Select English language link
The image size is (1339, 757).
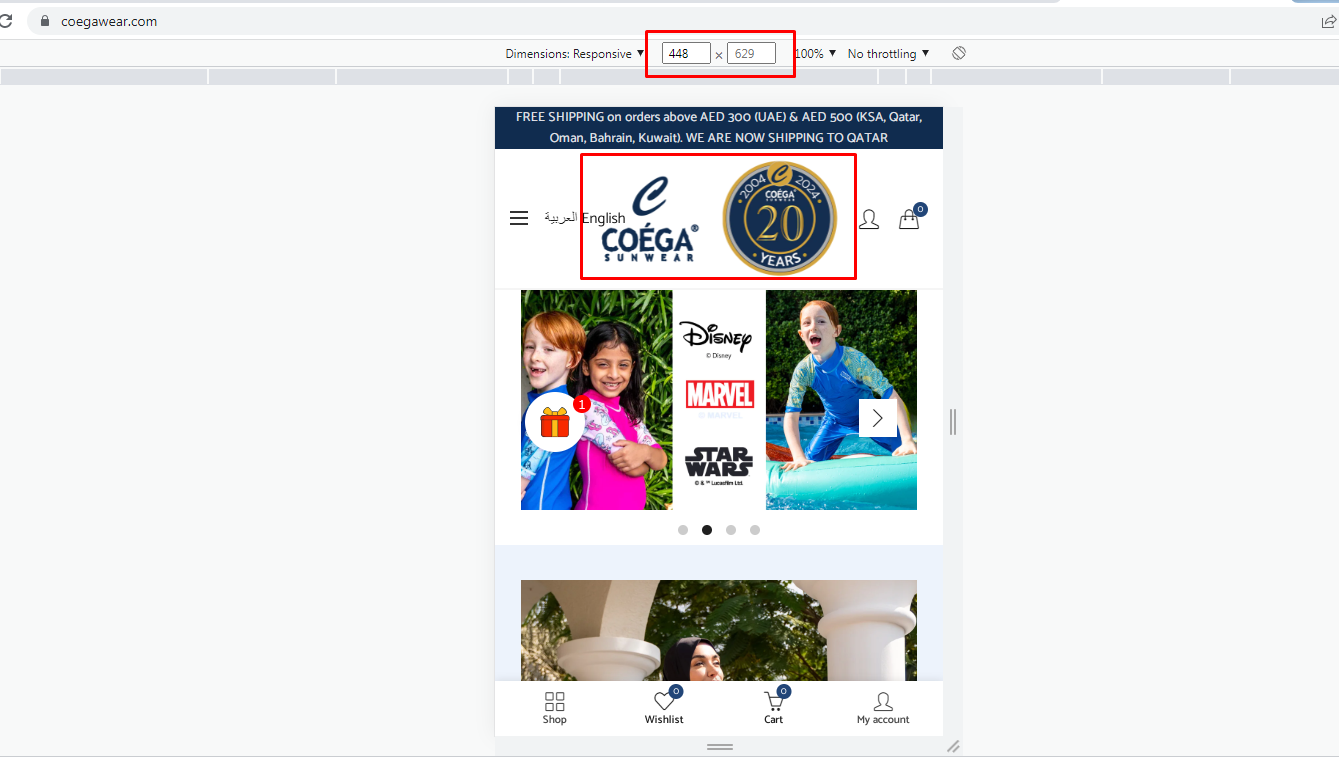pyautogui.click(x=604, y=218)
